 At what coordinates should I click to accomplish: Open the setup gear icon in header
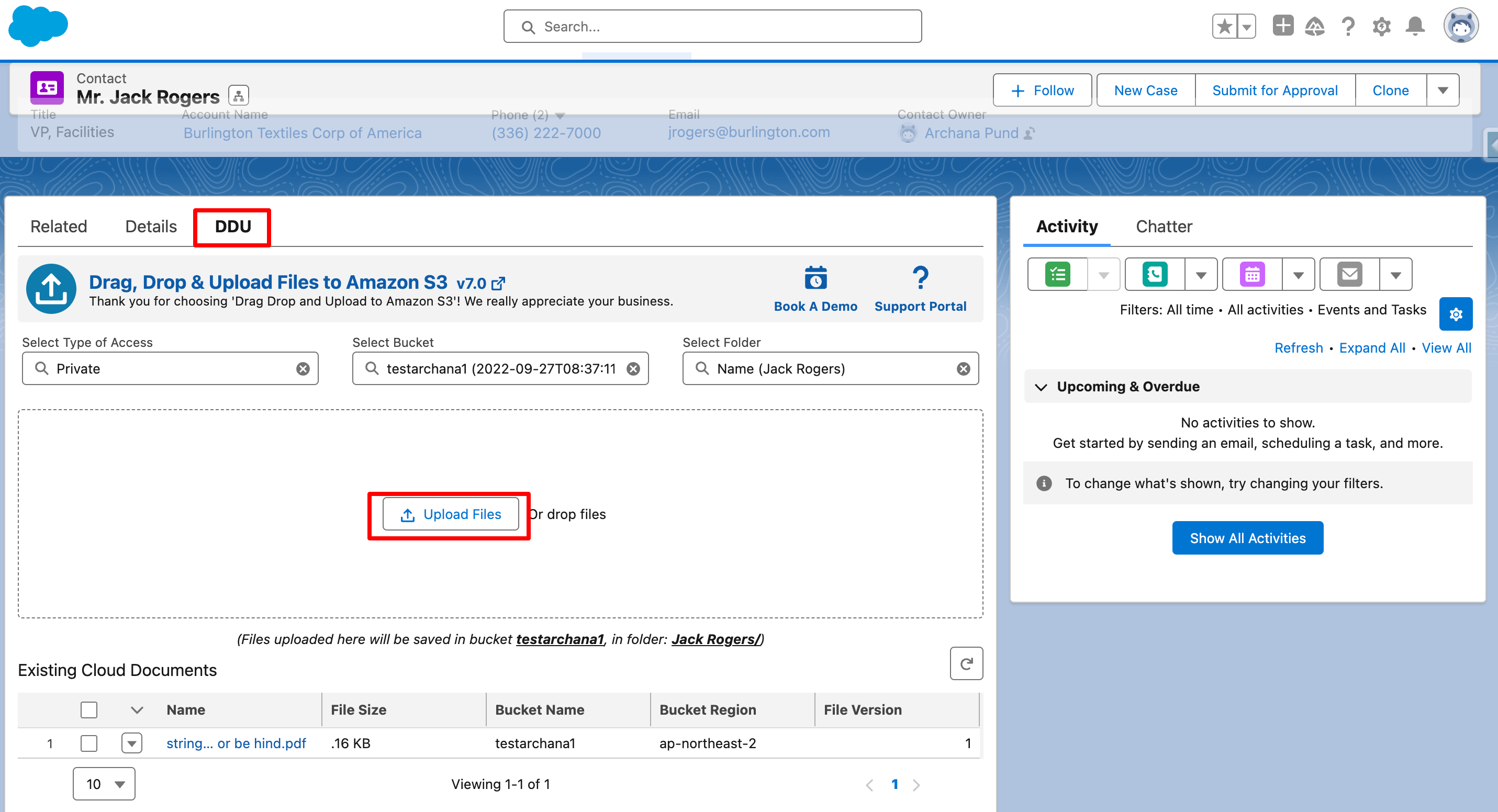point(1381,26)
